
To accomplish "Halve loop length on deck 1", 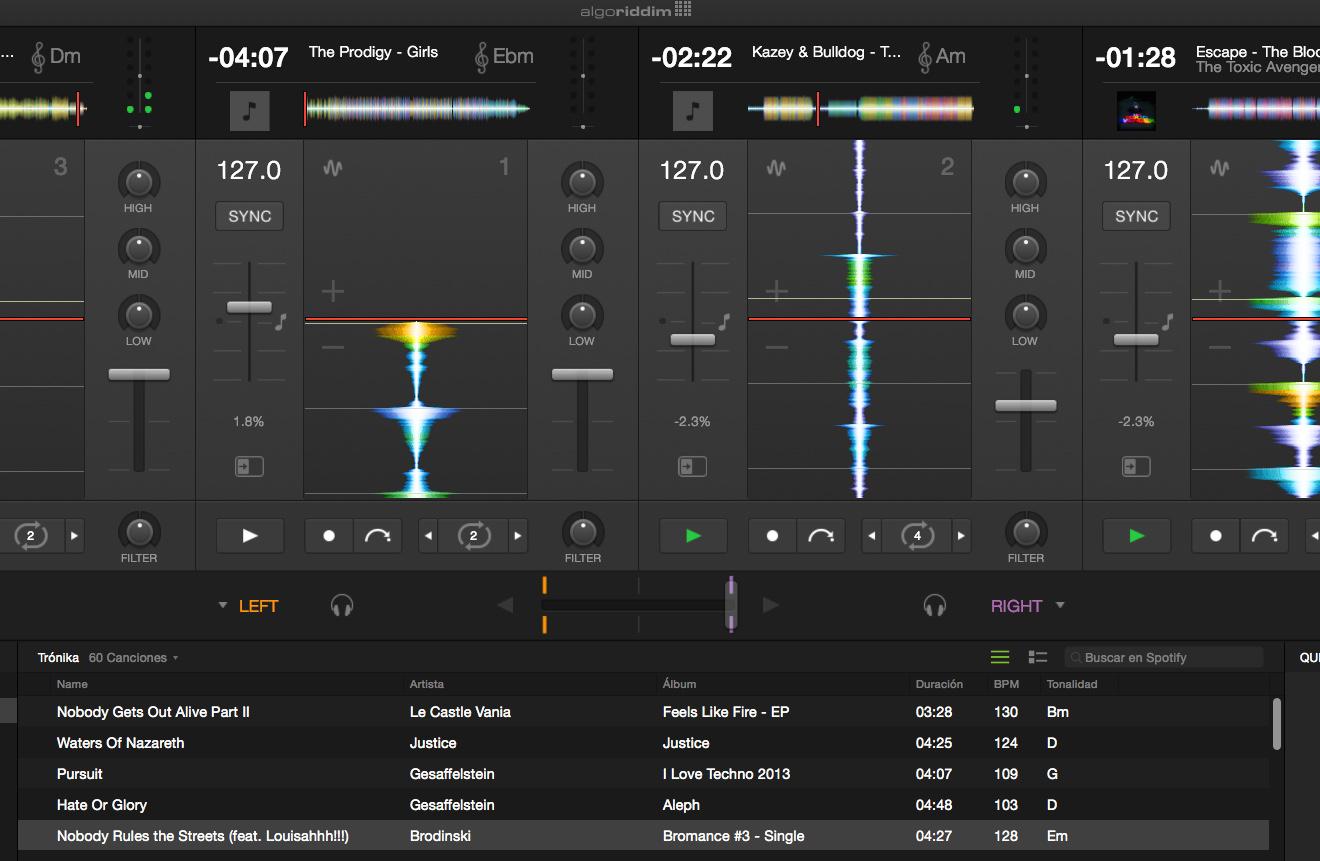I will pyautogui.click(x=429, y=536).
